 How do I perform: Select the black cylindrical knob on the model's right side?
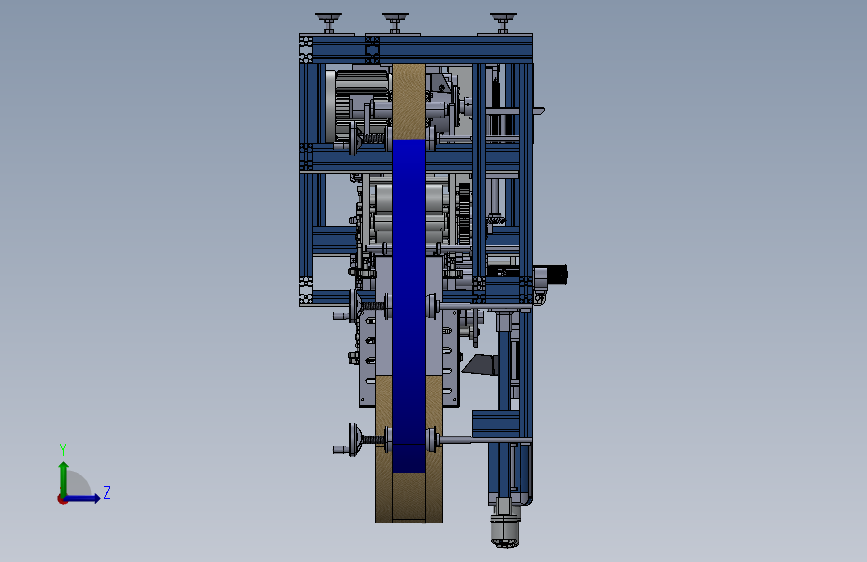pos(557,274)
